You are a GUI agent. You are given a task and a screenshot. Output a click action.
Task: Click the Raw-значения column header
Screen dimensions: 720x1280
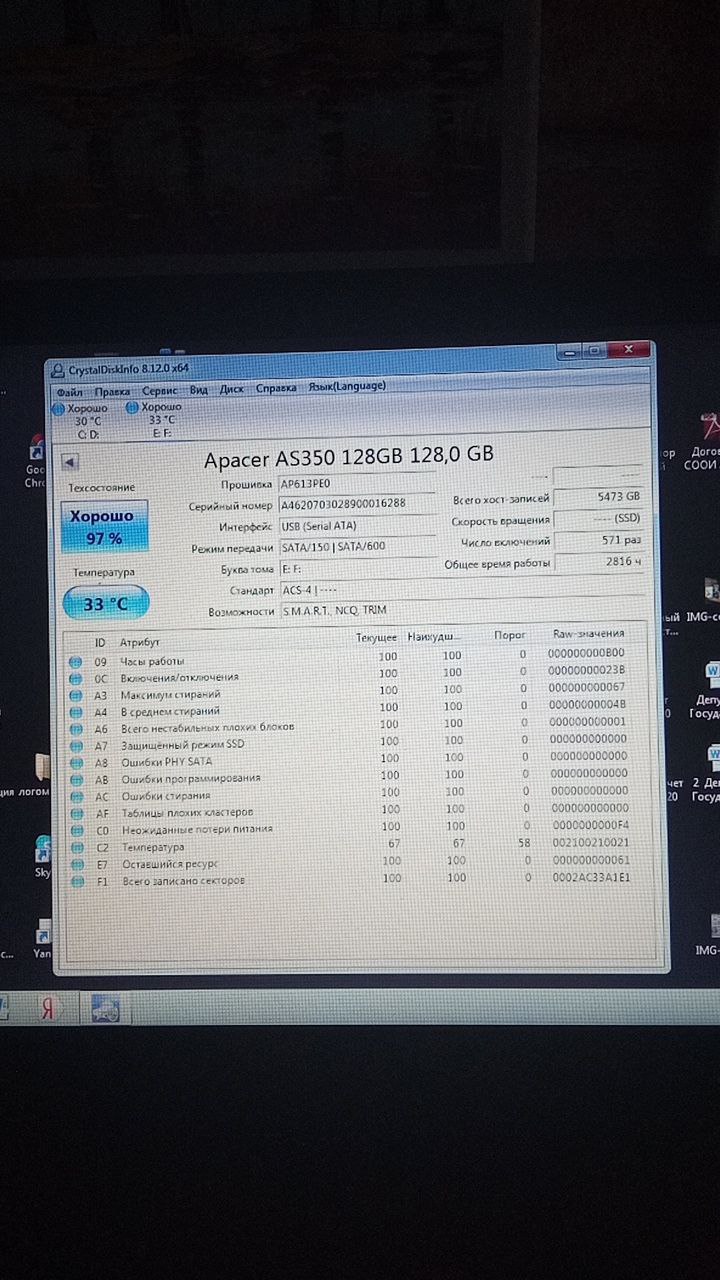click(589, 634)
